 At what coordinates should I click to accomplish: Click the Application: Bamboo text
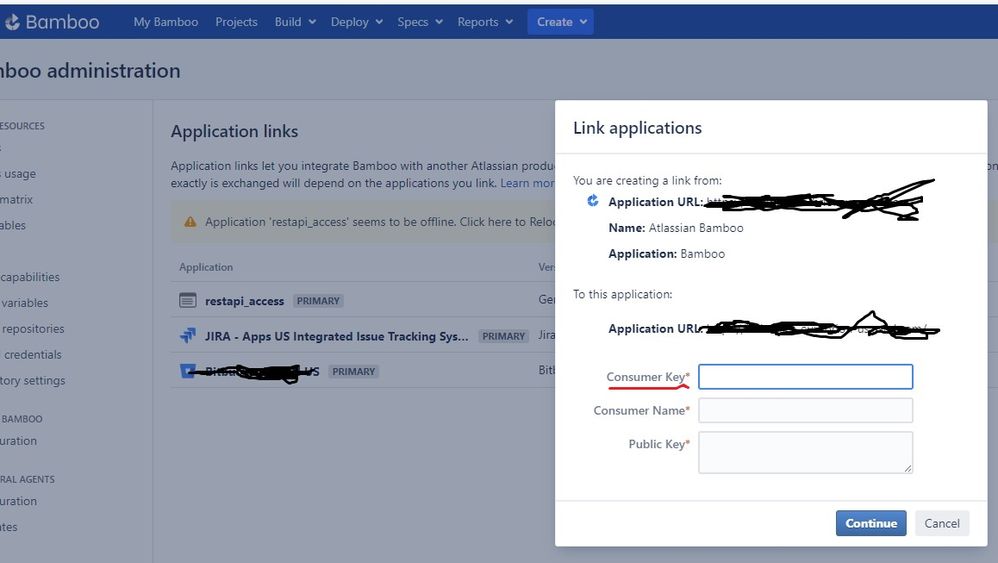tap(666, 254)
